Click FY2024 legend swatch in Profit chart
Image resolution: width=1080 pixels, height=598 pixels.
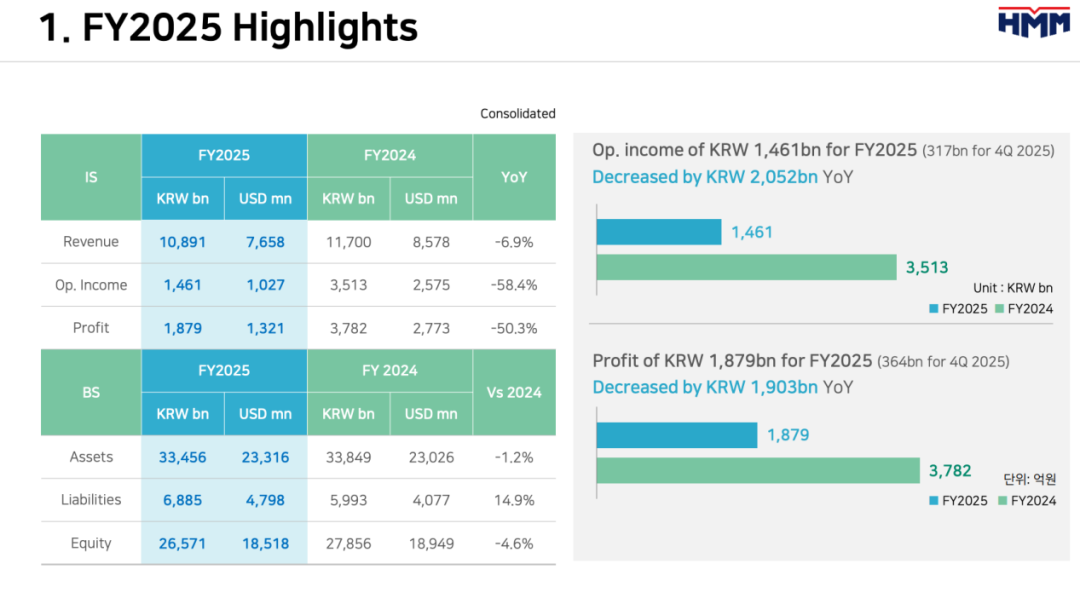click(1002, 501)
